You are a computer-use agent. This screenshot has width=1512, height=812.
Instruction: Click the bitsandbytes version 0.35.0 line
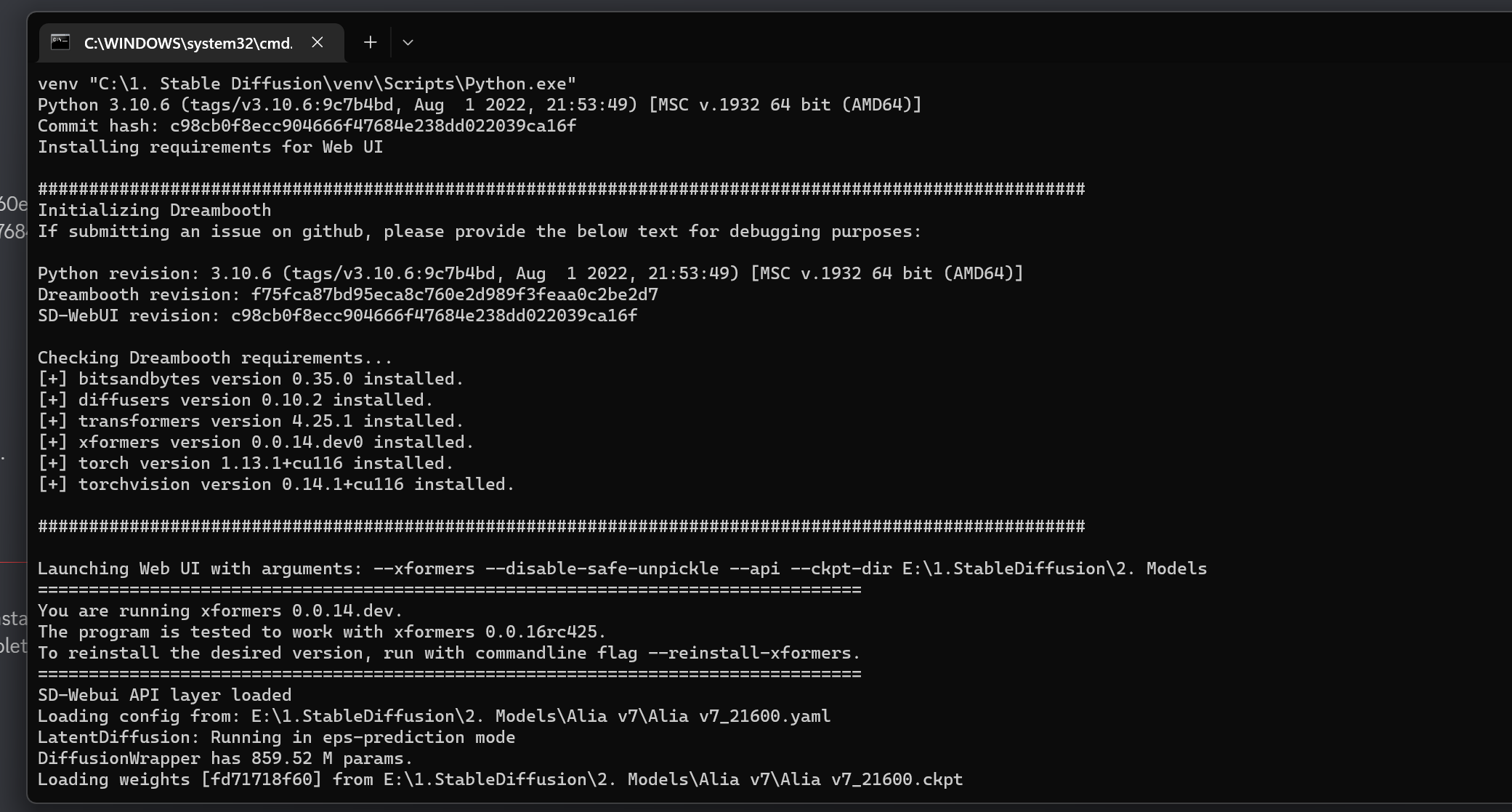tap(251, 379)
